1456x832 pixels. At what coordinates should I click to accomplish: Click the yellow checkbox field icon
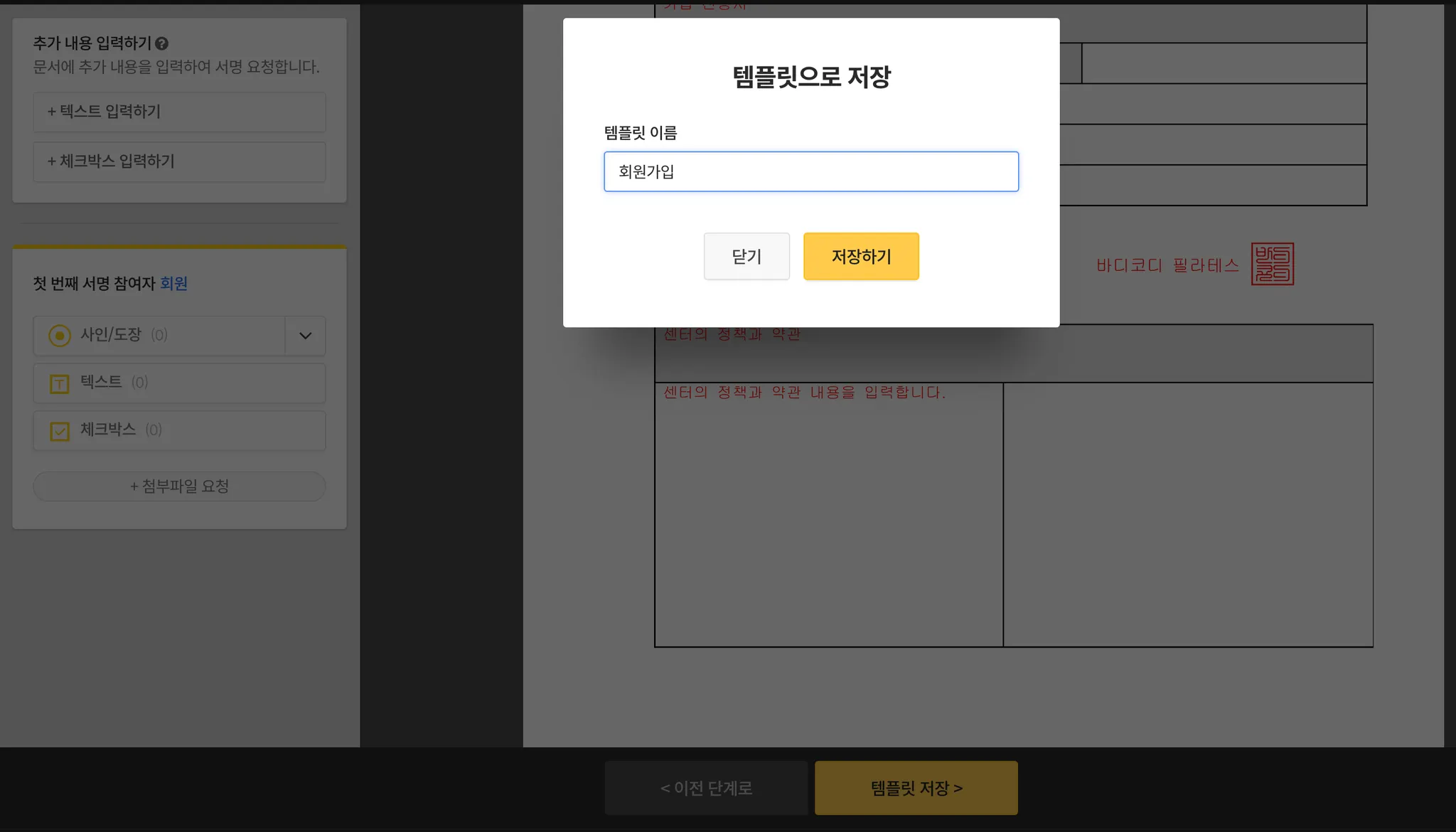point(59,431)
